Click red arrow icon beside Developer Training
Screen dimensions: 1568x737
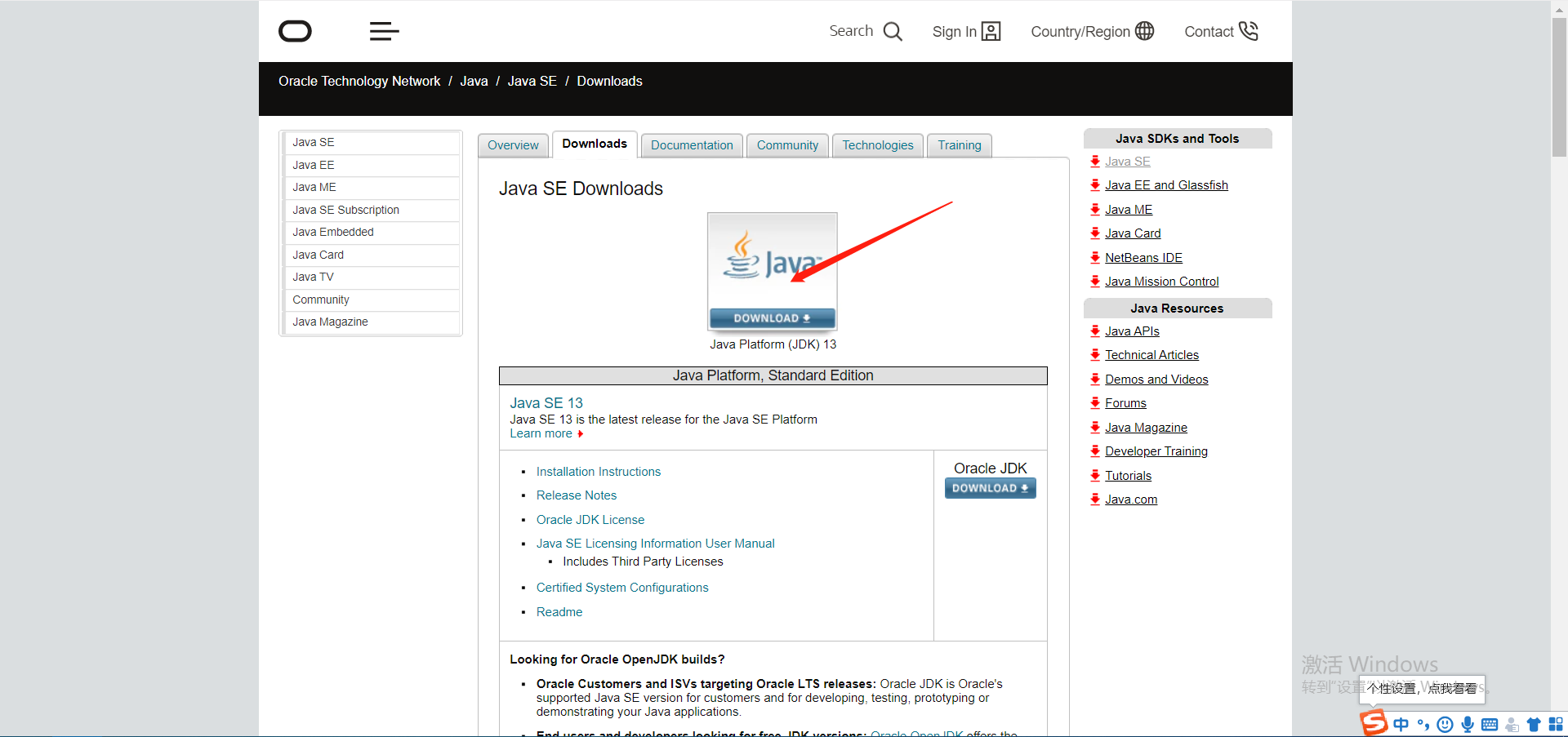click(1095, 451)
